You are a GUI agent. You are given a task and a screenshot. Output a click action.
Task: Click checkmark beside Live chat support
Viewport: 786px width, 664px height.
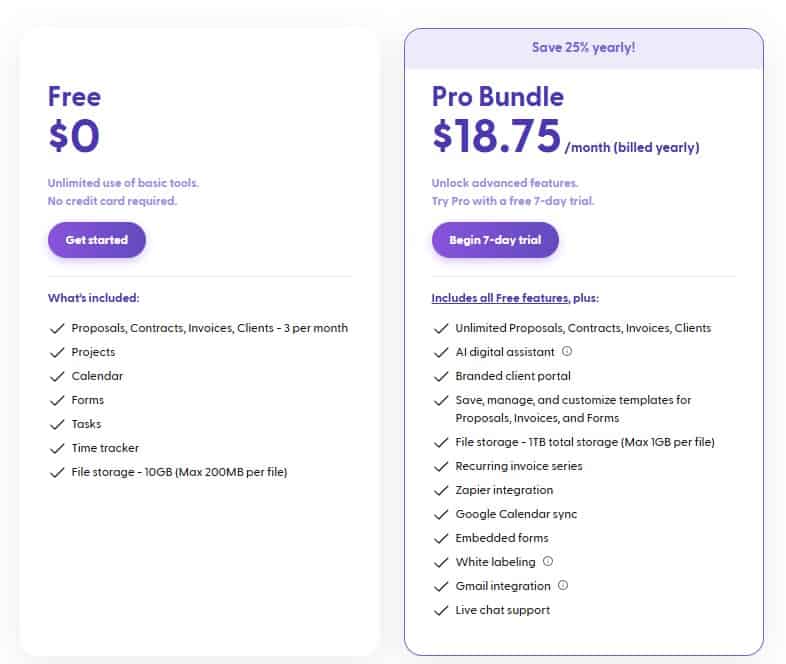coord(440,610)
